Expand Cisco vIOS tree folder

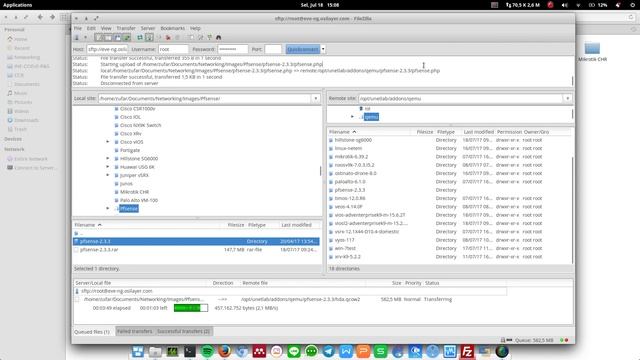point(108,142)
